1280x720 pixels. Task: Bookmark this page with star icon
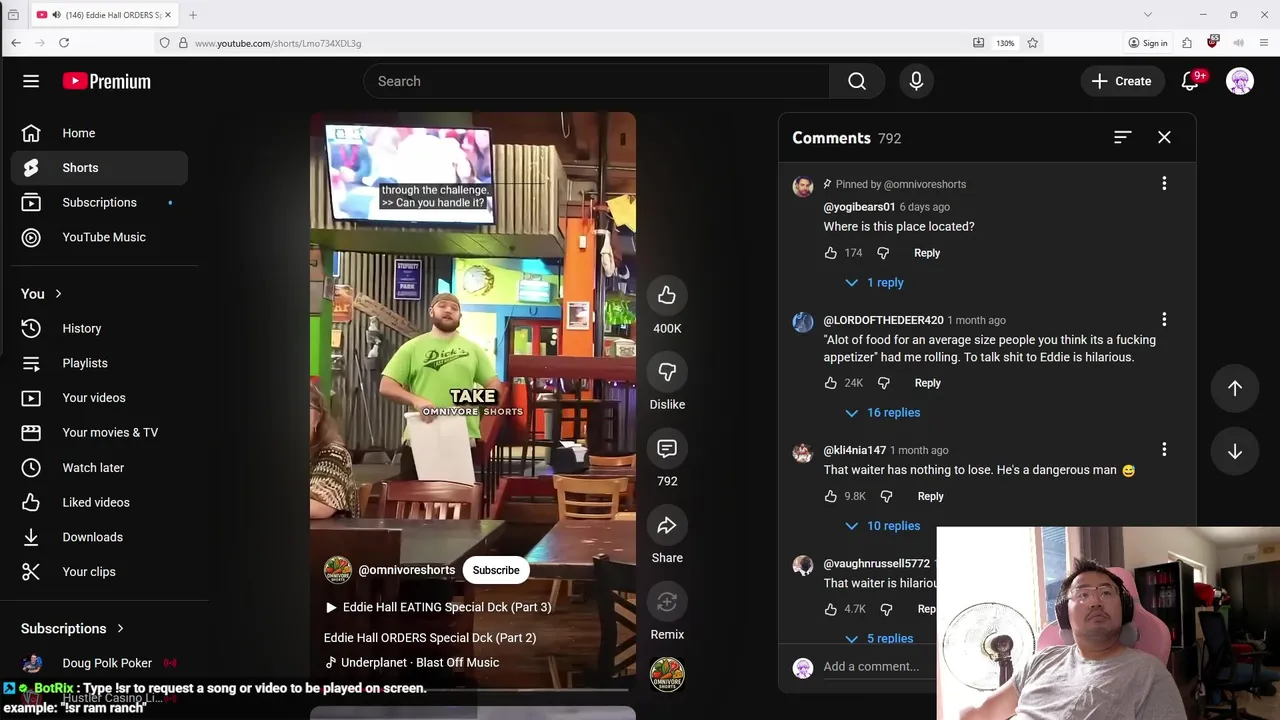(1032, 43)
